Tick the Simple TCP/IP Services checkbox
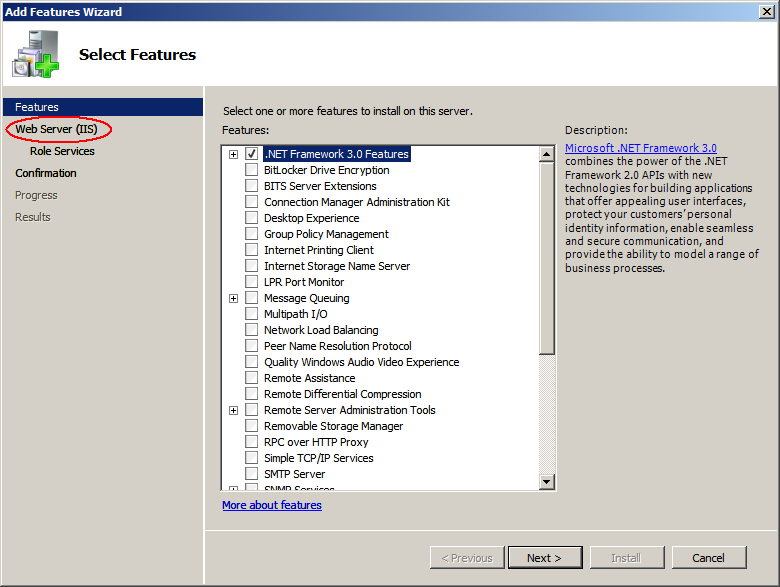Viewport: 780px width, 587px height. [252, 458]
